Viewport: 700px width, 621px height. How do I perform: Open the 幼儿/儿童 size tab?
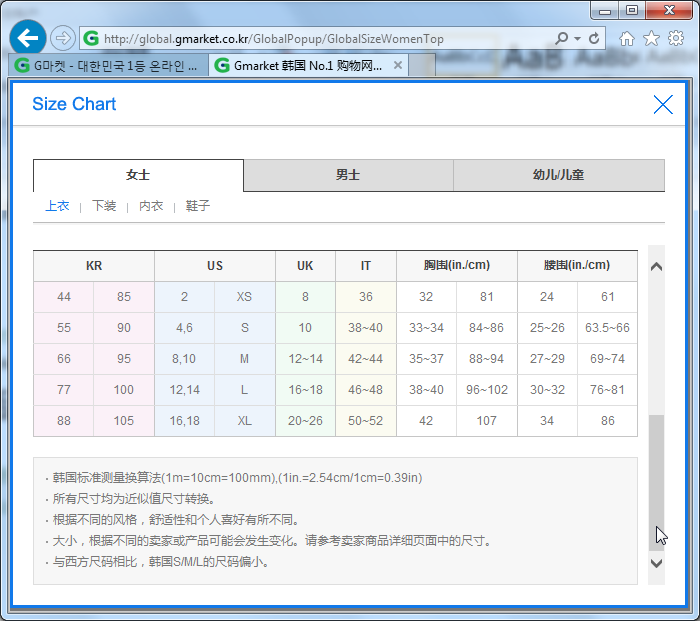click(559, 175)
